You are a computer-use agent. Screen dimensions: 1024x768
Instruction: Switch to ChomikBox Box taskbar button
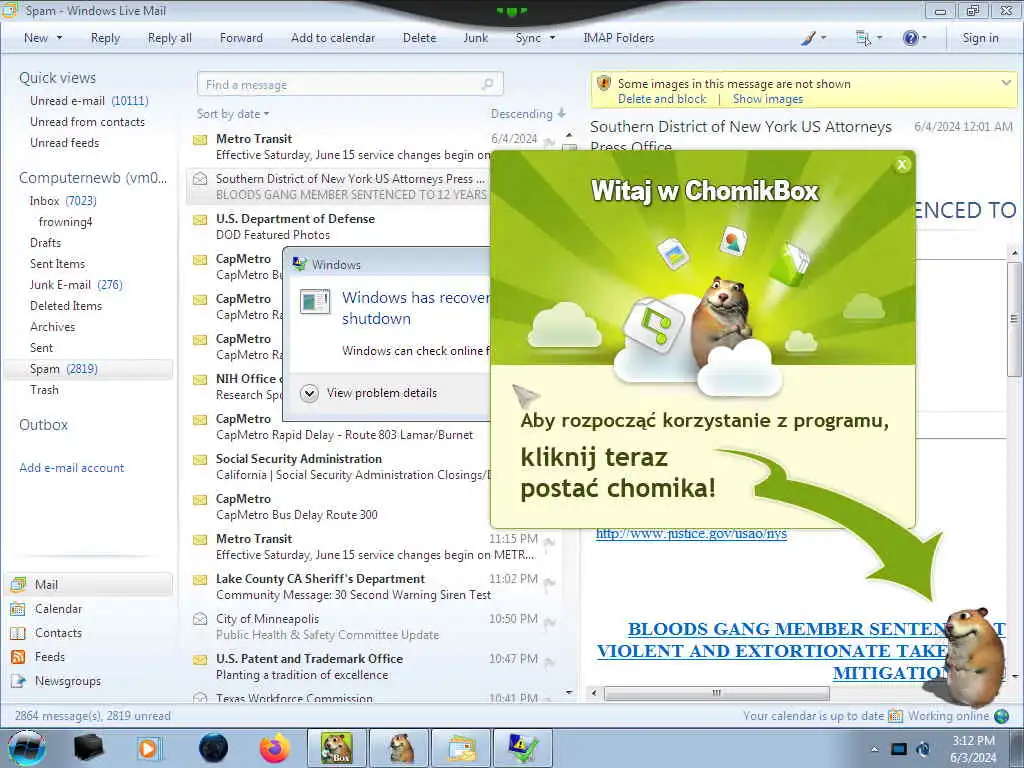coord(337,748)
